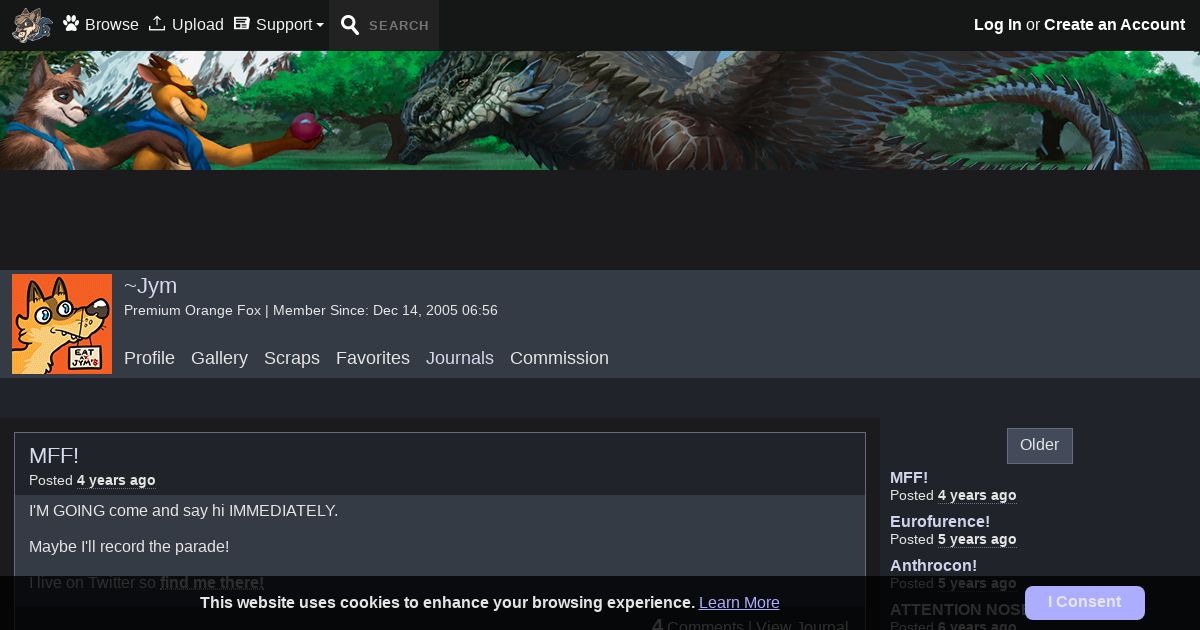Click the site logo in the top bar
The width and height of the screenshot is (1200, 630).
[x=32, y=25]
